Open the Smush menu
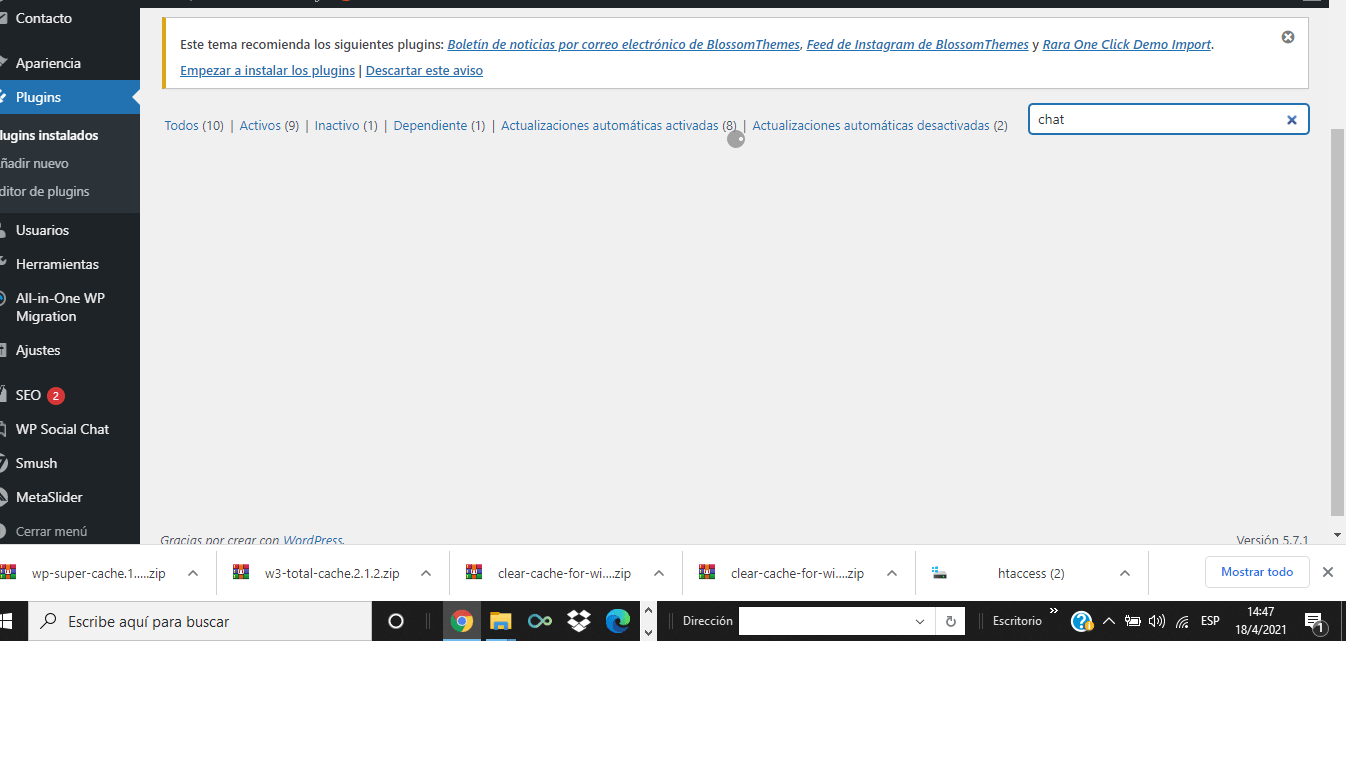This screenshot has width=1366, height=768. [36, 463]
